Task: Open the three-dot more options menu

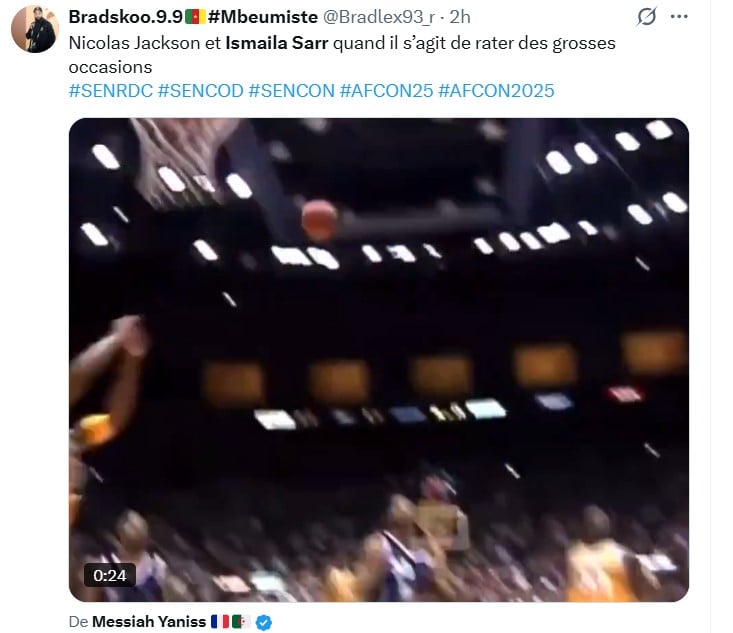Action: point(679,17)
